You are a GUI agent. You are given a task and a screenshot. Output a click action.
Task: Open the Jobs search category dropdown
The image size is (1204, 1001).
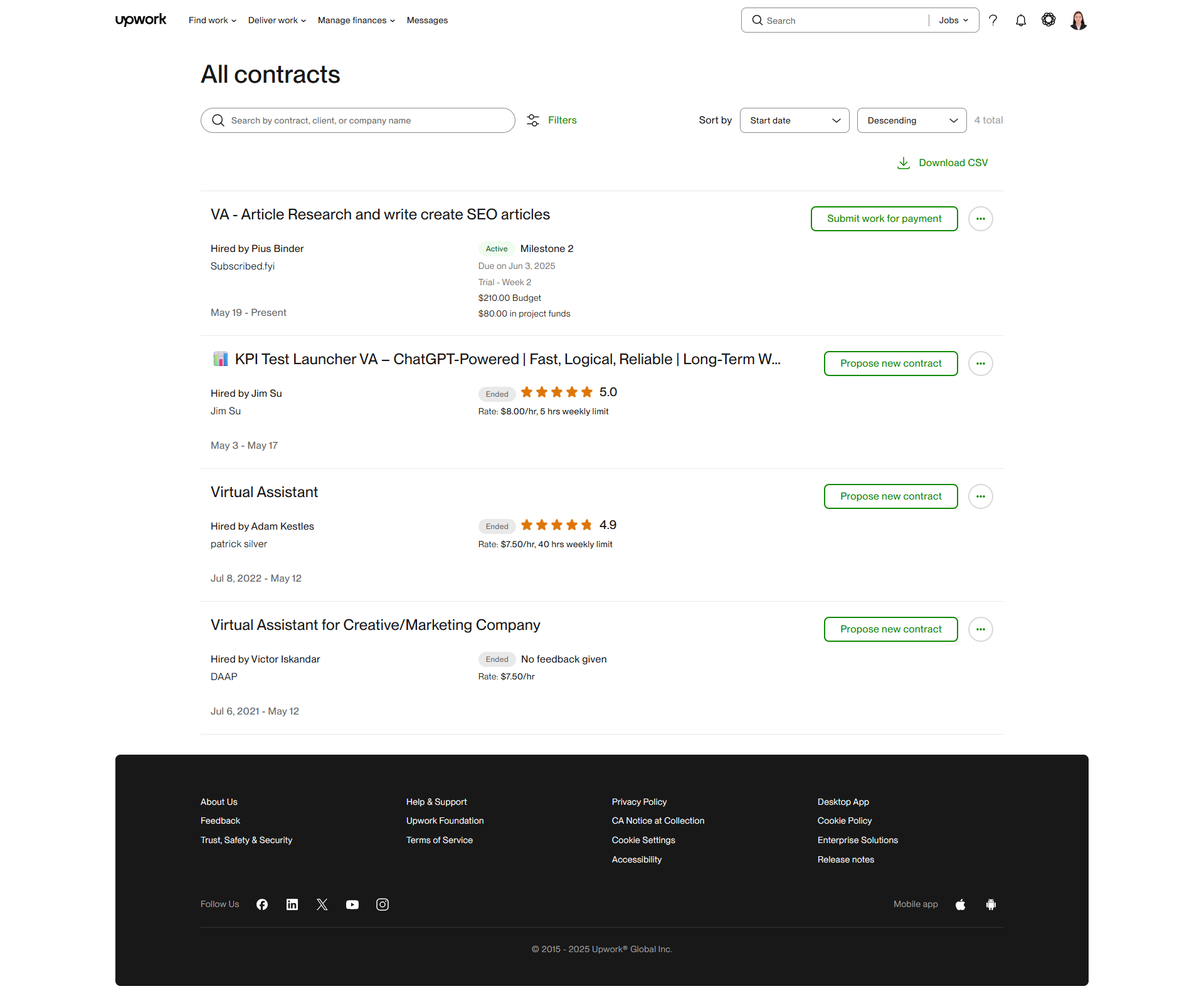954,21
